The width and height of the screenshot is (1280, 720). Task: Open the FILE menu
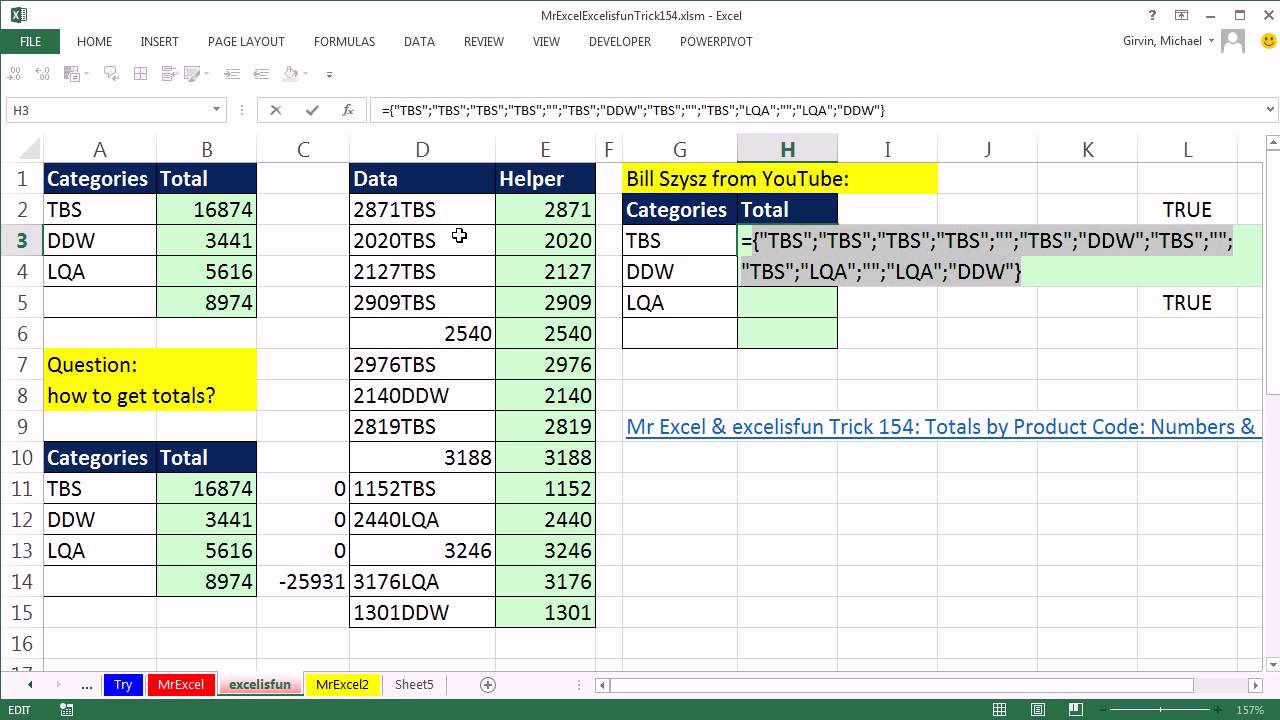pyautogui.click(x=30, y=42)
